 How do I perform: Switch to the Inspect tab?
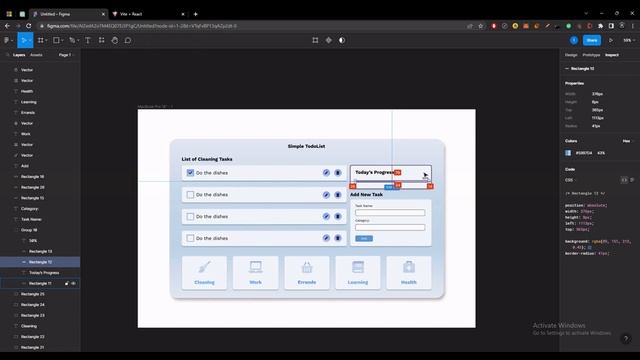[611, 55]
